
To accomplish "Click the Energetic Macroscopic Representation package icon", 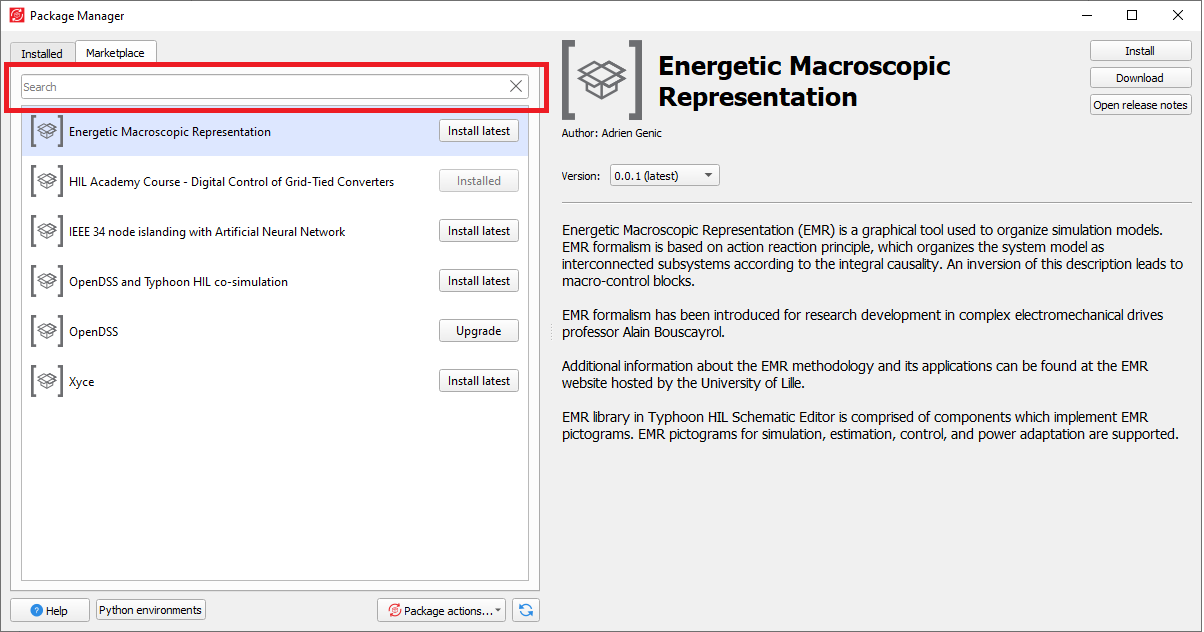I will tap(45, 131).
